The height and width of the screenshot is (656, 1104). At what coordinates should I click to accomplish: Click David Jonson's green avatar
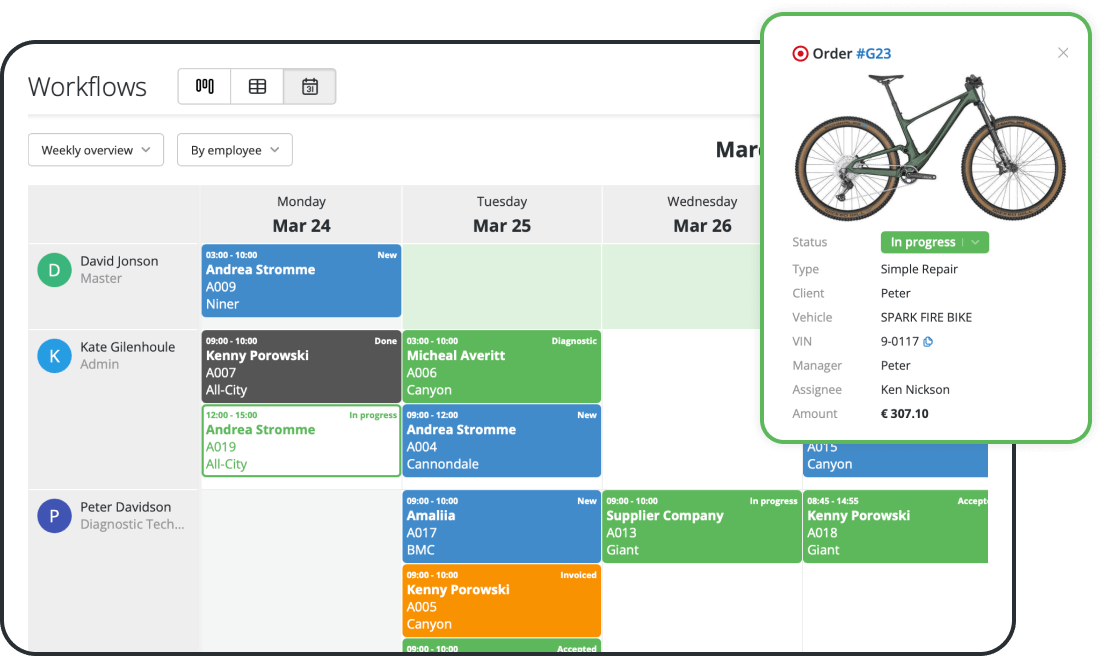click(x=55, y=270)
